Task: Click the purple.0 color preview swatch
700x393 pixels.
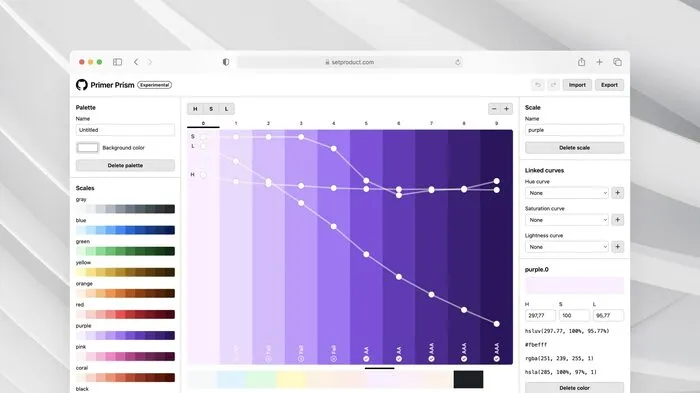Action: coord(575,285)
